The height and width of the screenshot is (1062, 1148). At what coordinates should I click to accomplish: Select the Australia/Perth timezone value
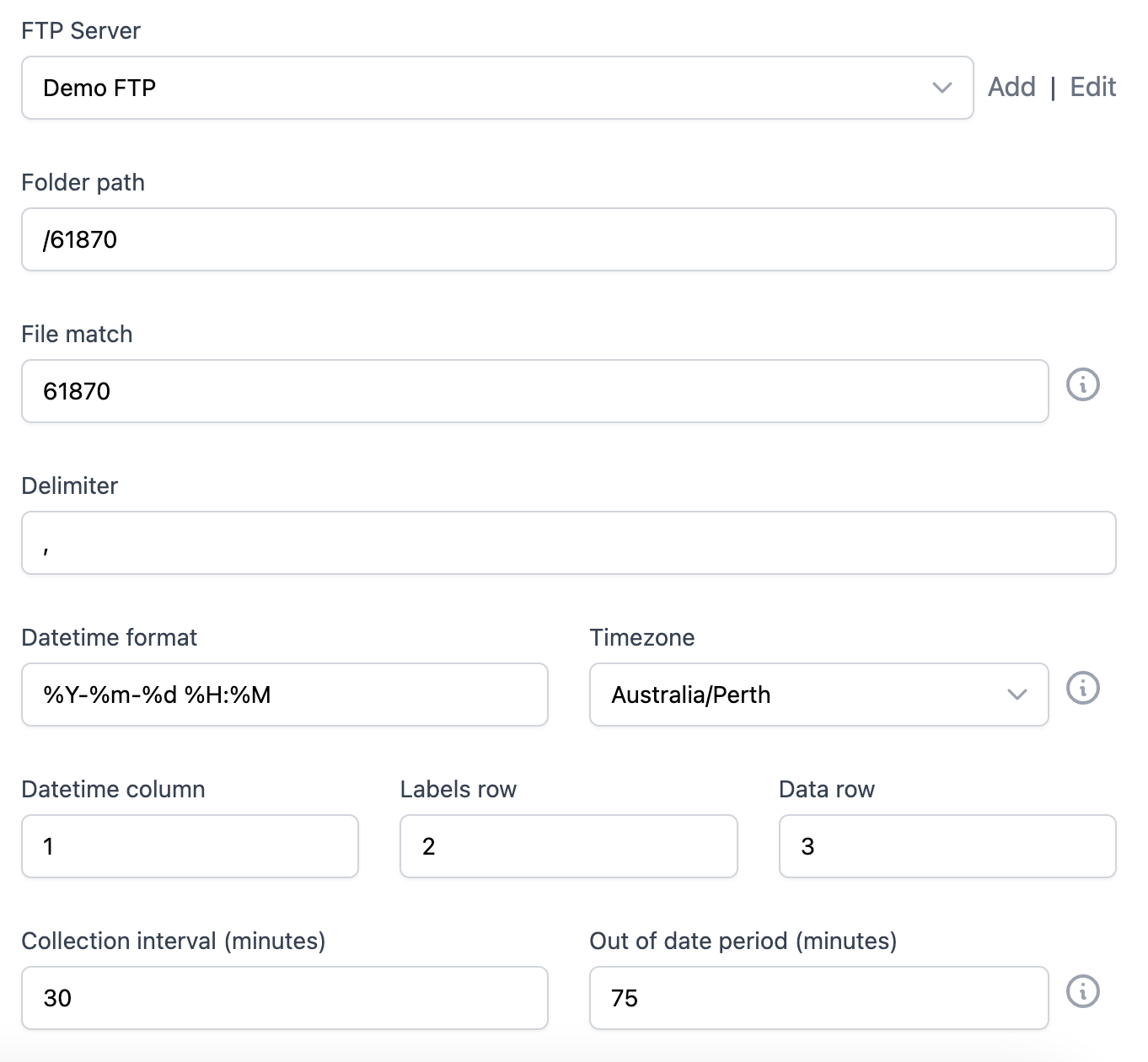(x=691, y=695)
